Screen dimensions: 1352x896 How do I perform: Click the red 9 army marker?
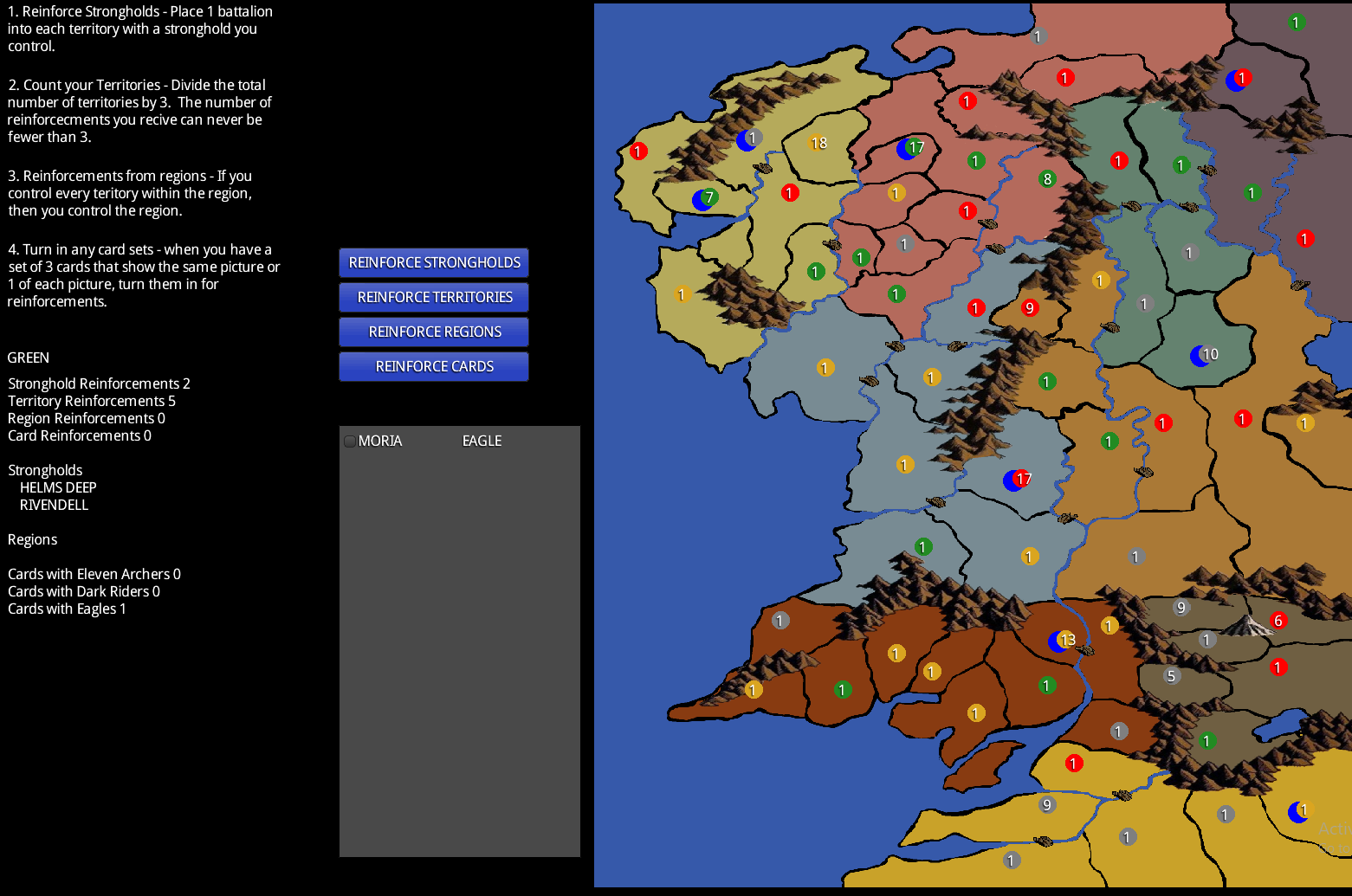[x=1029, y=307]
